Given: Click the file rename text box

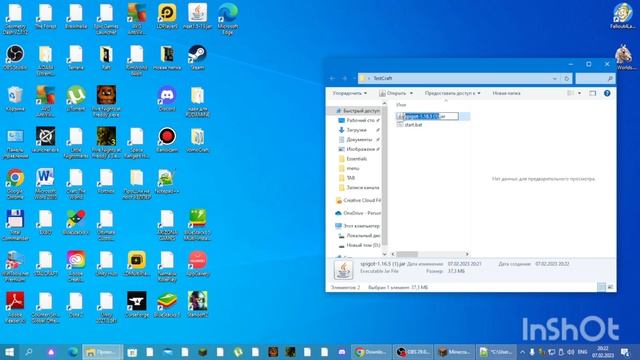Looking at the screenshot, I should pos(431,116).
